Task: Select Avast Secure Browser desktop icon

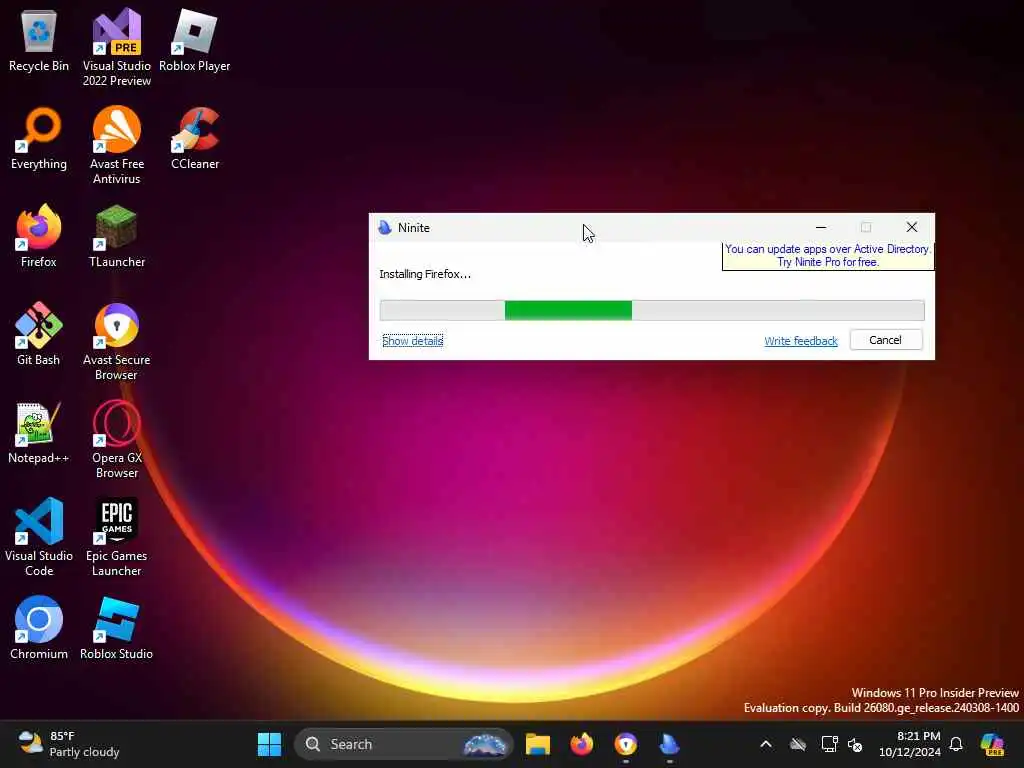Action: pyautogui.click(x=116, y=341)
